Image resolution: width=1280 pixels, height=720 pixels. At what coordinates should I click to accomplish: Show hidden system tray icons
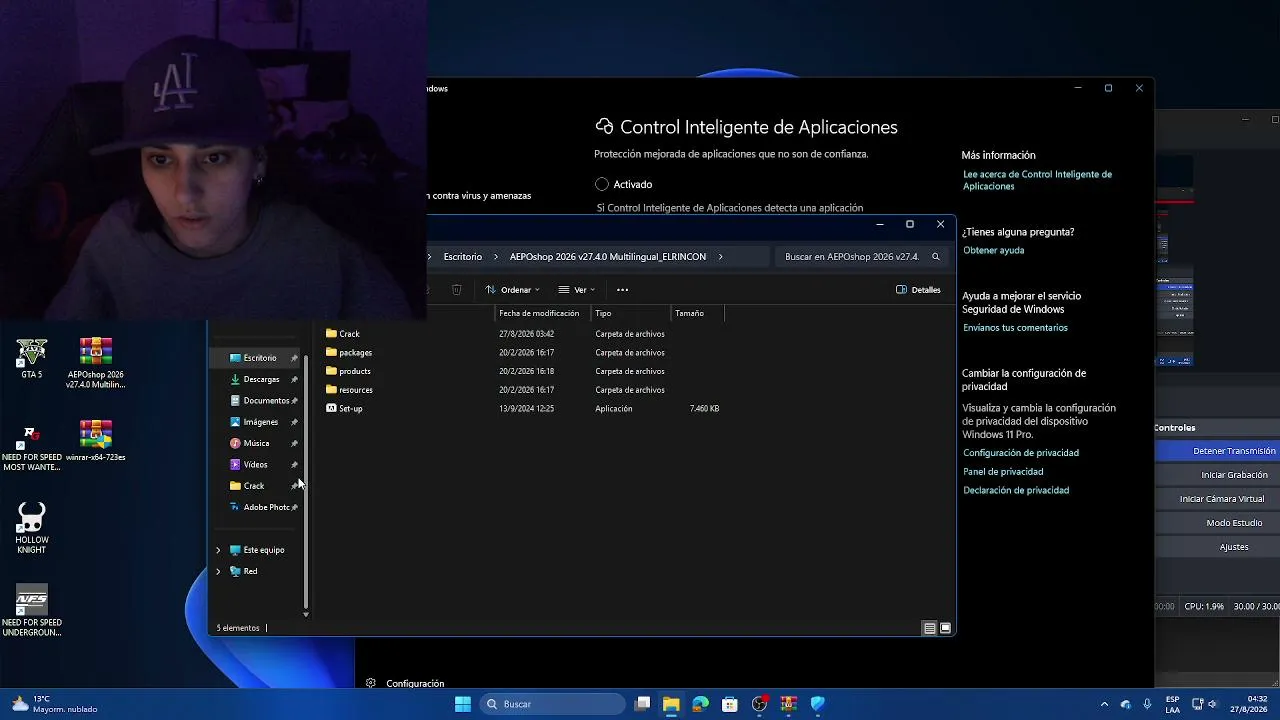[x=1104, y=704]
